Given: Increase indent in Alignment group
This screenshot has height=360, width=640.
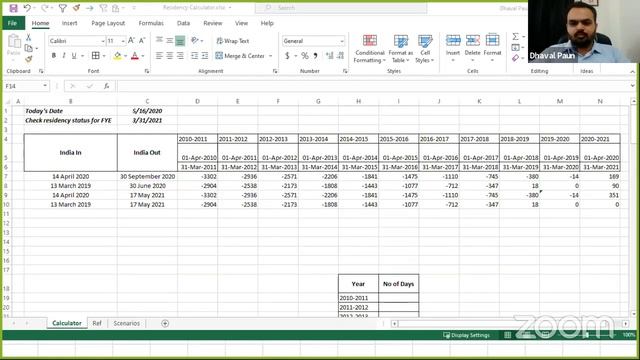Looking at the screenshot, I should (204, 56).
